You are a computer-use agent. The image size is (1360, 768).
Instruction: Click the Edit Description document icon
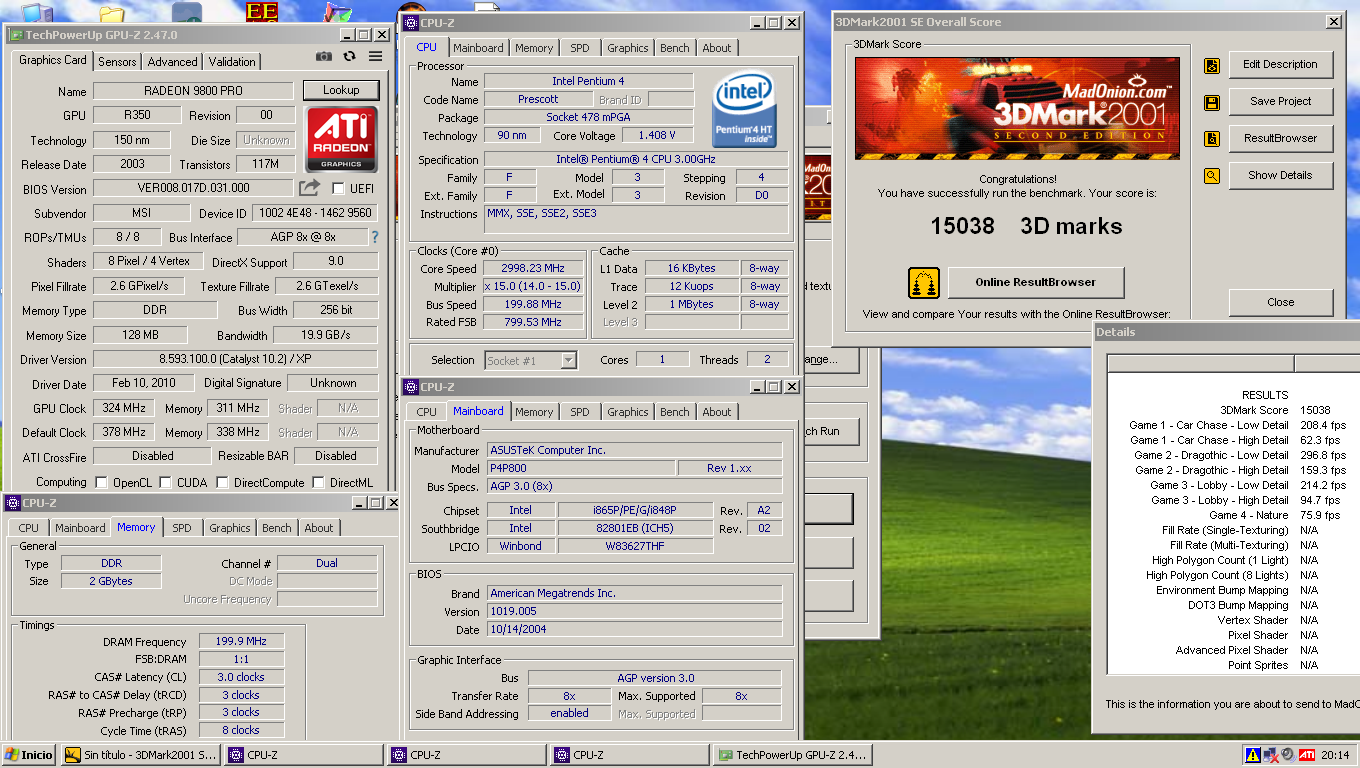(x=1211, y=66)
